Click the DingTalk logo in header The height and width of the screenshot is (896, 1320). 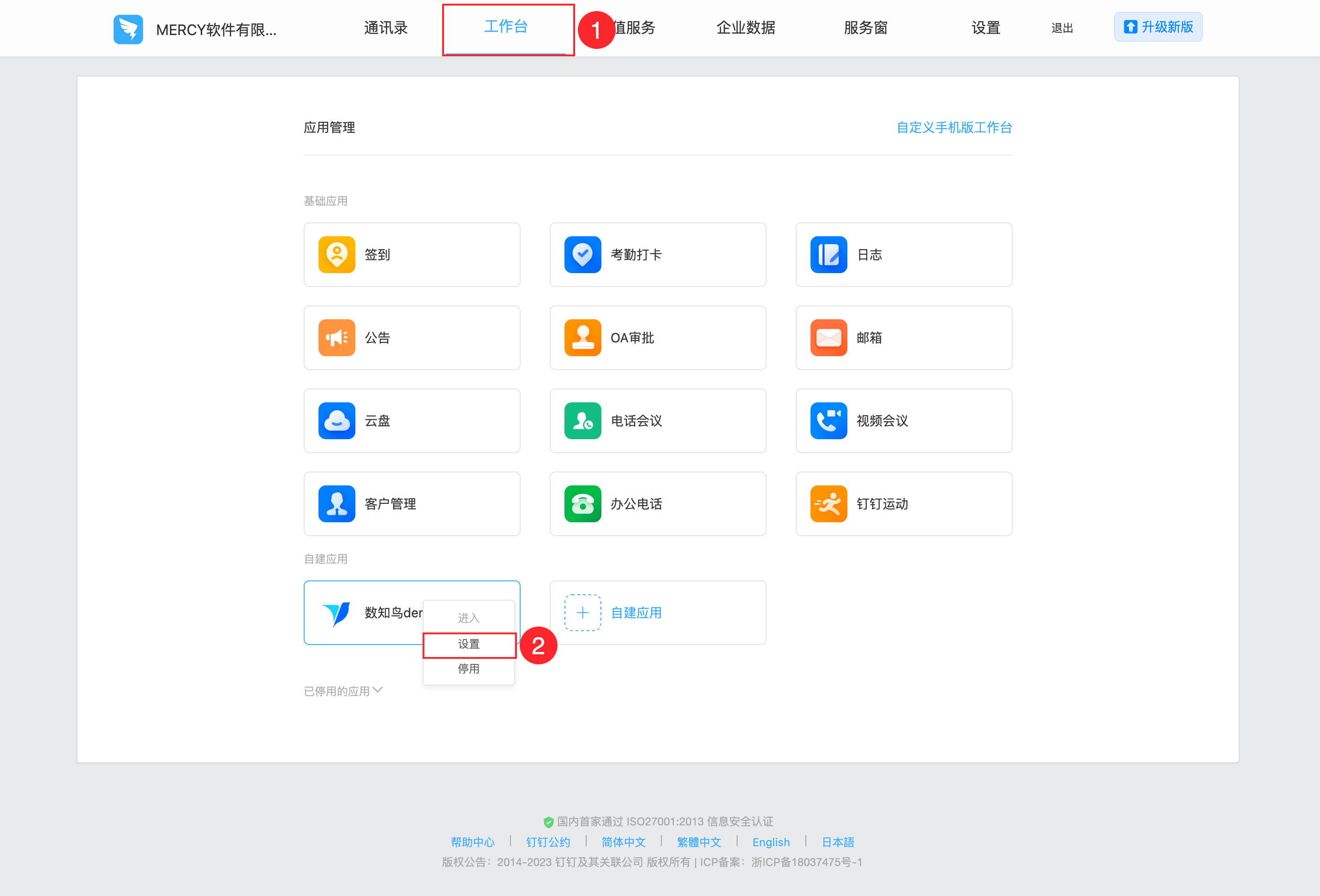128,29
